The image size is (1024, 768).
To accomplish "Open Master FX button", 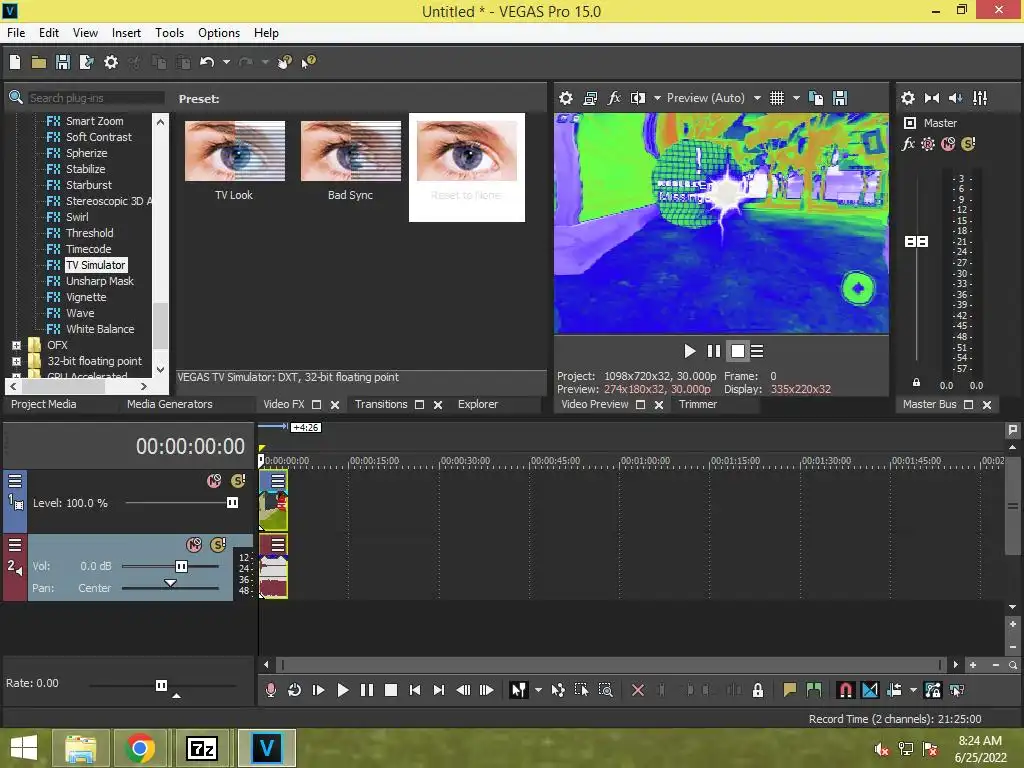I will tap(908, 144).
